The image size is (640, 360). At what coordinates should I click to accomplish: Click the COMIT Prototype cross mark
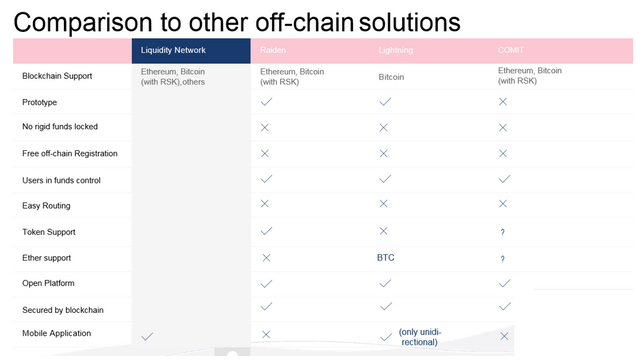(503, 102)
